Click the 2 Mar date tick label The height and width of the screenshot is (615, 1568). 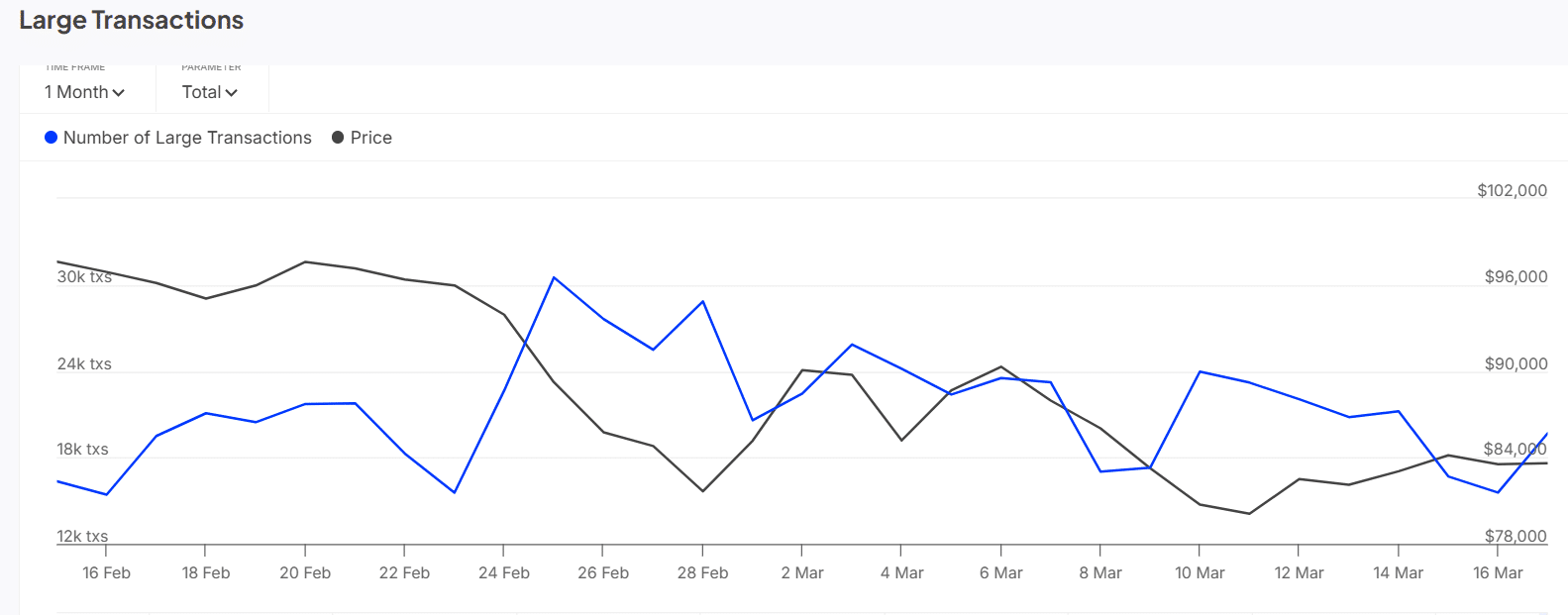[802, 573]
